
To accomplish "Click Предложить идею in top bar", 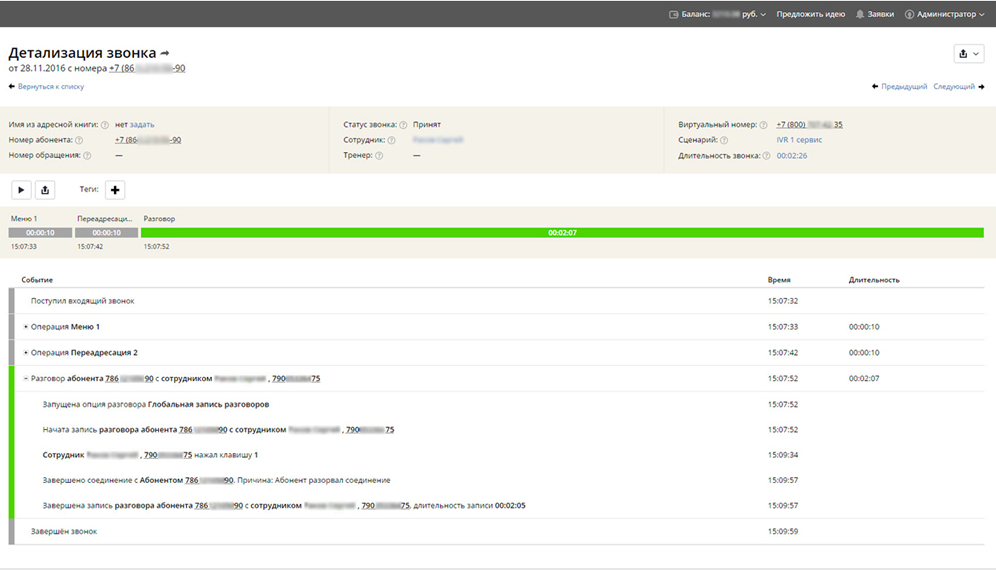I will click(x=811, y=14).
